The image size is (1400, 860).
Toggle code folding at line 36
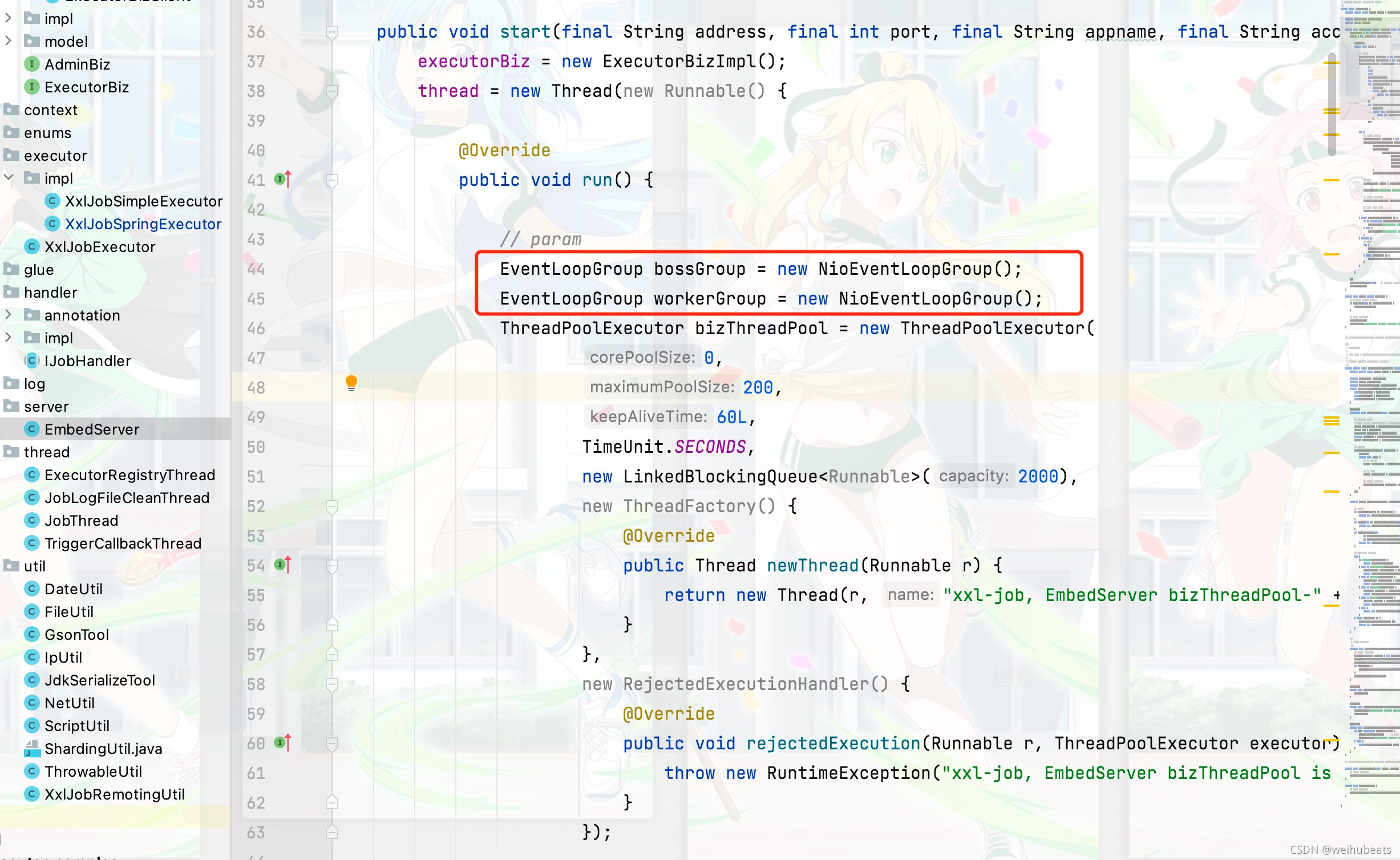pyautogui.click(x=331, y=32)
